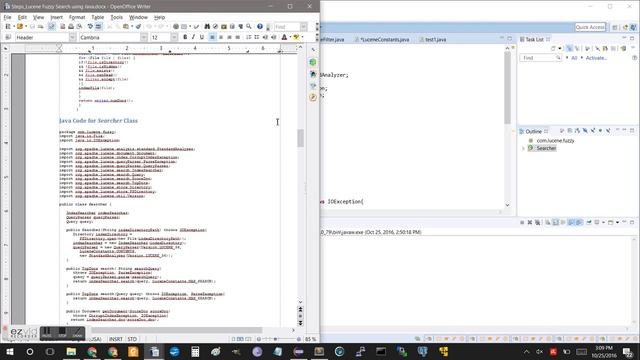This screenshot has width=640, height=360.
Task: Click the All link in Task List
Action: [x=574, y=58]
